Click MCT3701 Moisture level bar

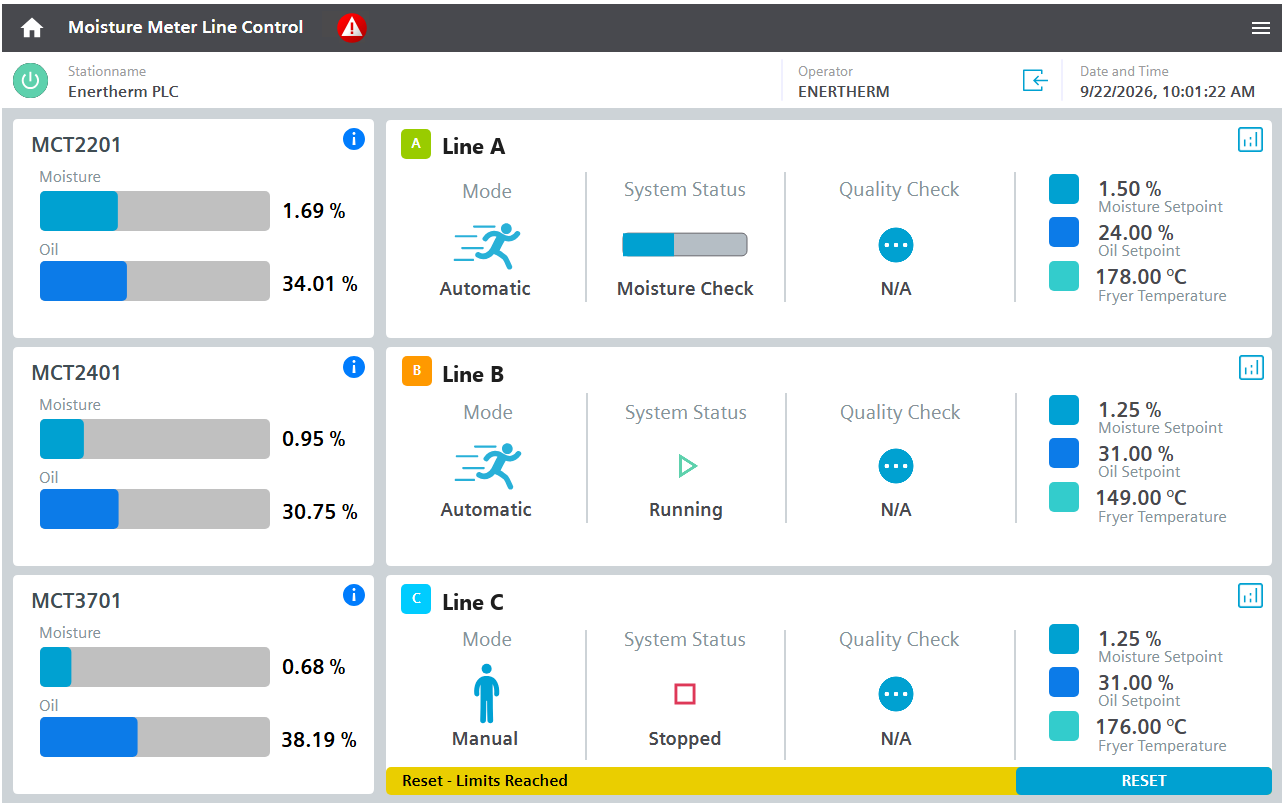coord(155,667)
